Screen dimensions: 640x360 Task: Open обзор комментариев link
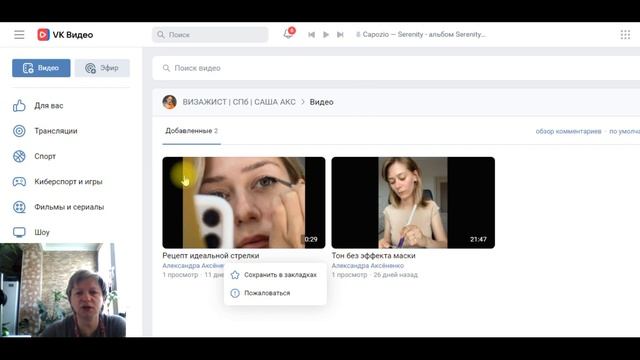coord(568,131)
